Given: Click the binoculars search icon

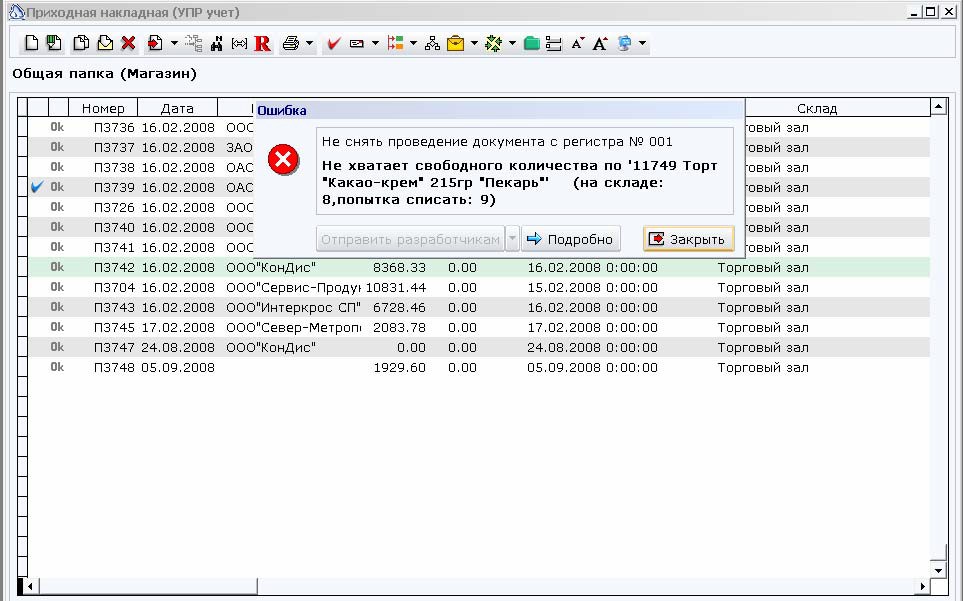Looking at the screenshot, I should 216,43.
